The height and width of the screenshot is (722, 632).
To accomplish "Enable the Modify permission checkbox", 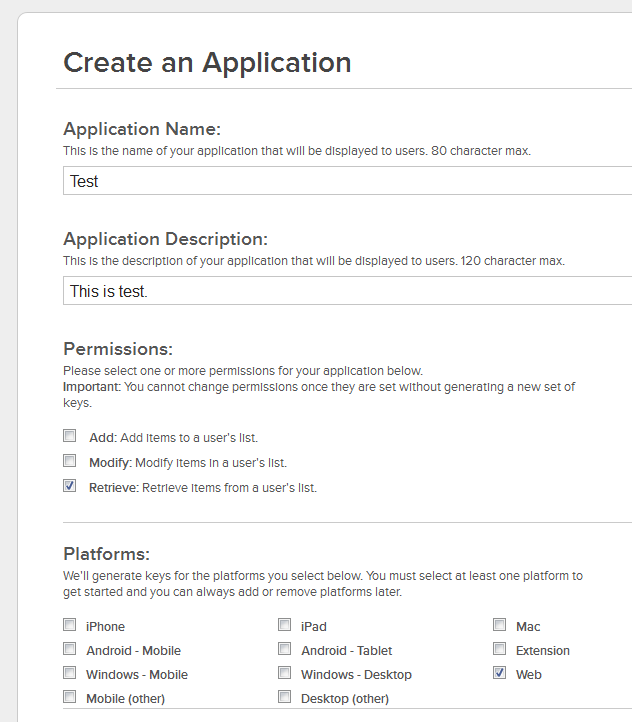I will pyautogui.click(x=70, y=460).
